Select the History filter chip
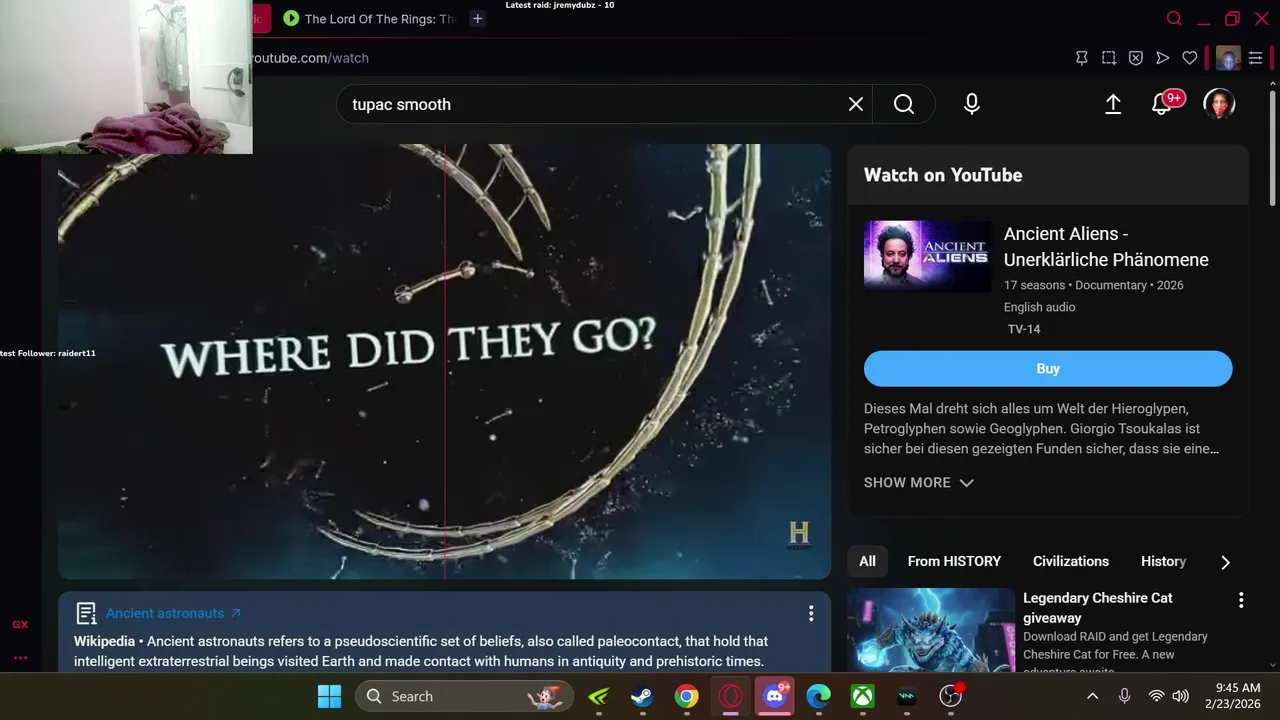Image resolution: width=1280 pixels, height=720 pixels. [1163, 561]
